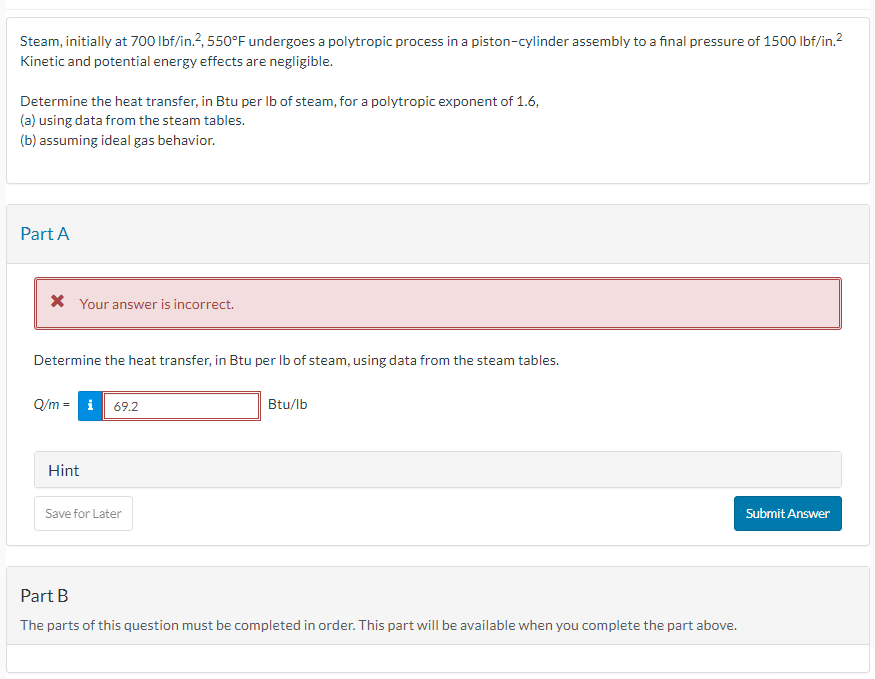This screenshot has height=679, width=875.
Task: Select the answer input containing 69.2
Action: click(x=181, y=406)
